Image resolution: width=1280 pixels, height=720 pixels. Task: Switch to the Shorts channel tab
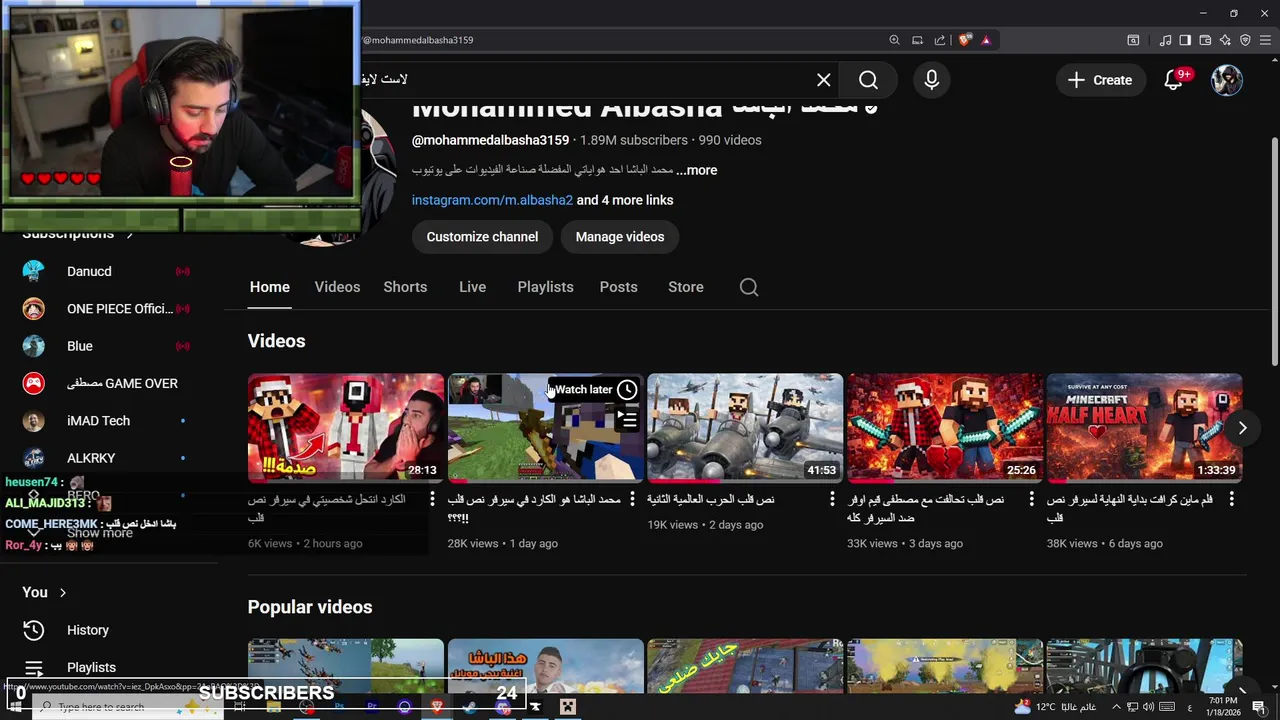point(405,287)
